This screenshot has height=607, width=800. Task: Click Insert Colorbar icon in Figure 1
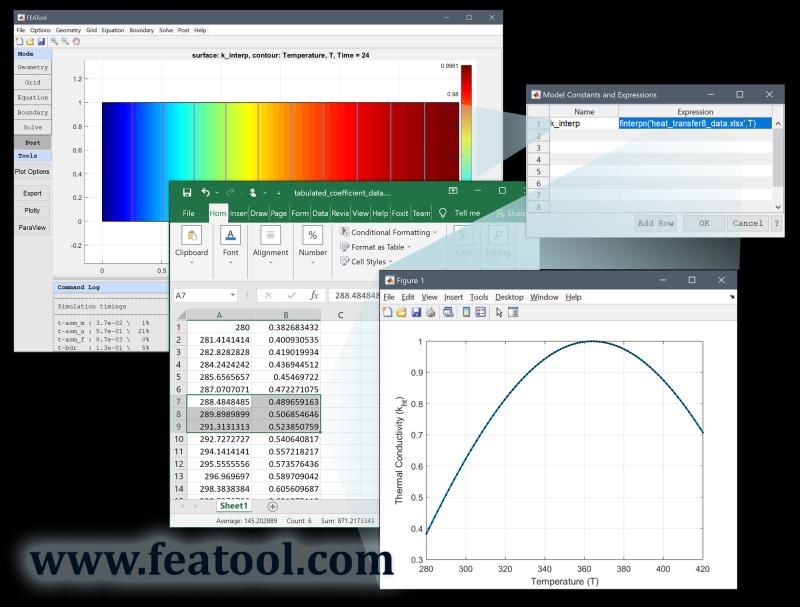466,312
